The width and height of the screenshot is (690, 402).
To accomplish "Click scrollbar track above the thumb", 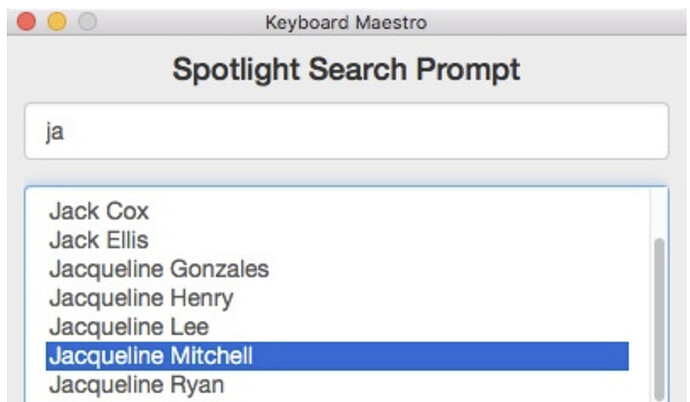I will tap(659, 213).
